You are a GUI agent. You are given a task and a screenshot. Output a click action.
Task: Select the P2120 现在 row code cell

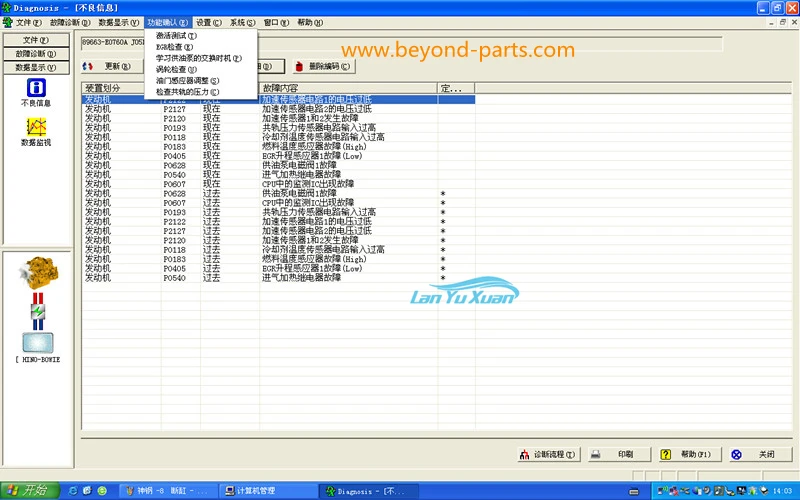(174, 118)
